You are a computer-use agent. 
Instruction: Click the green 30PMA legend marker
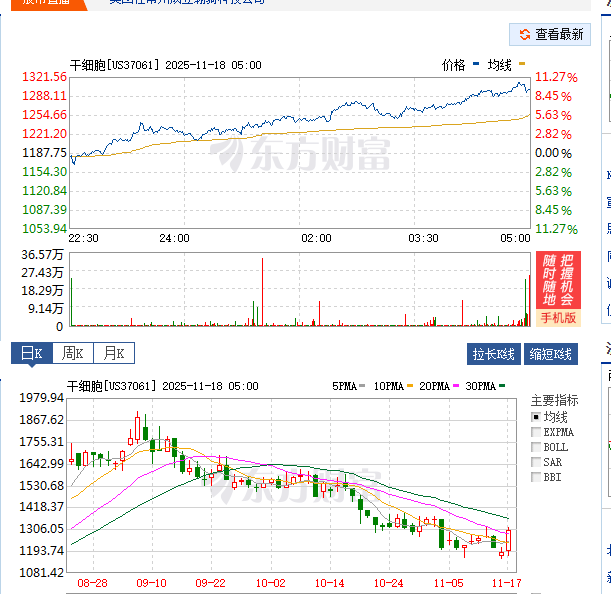[502, 386]
